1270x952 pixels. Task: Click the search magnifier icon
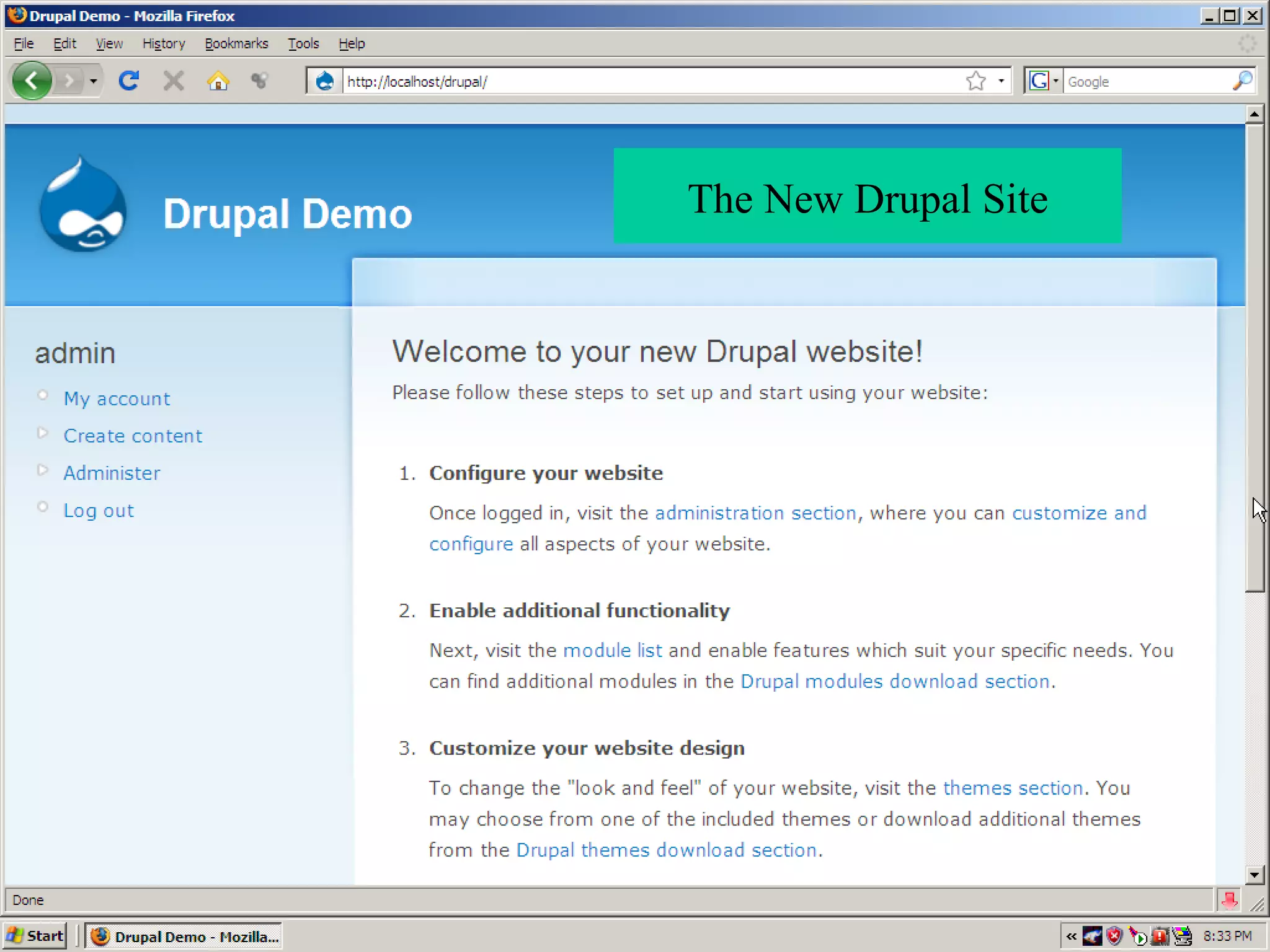click(x=1242, y=81)
